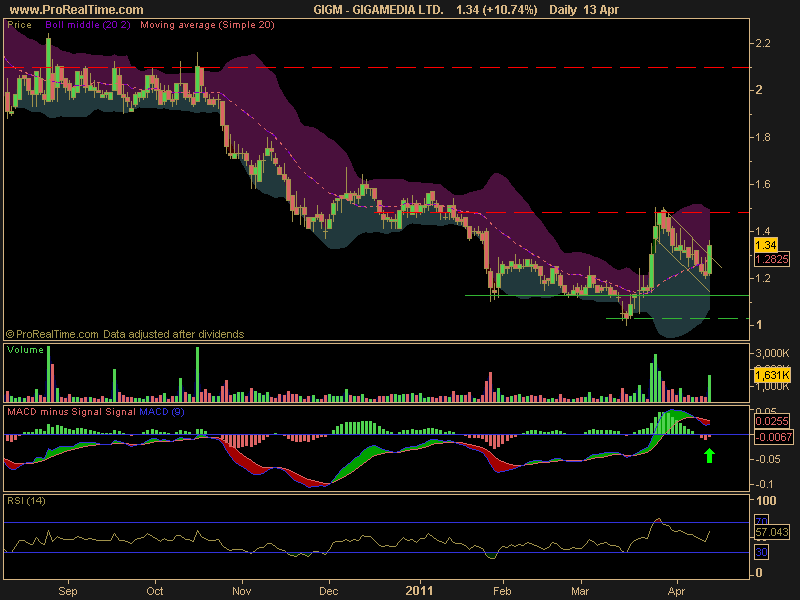Click the Volume panel label
Image resolution: width=800 pixels, height=600 pixels.
click(x=25, y=349)
